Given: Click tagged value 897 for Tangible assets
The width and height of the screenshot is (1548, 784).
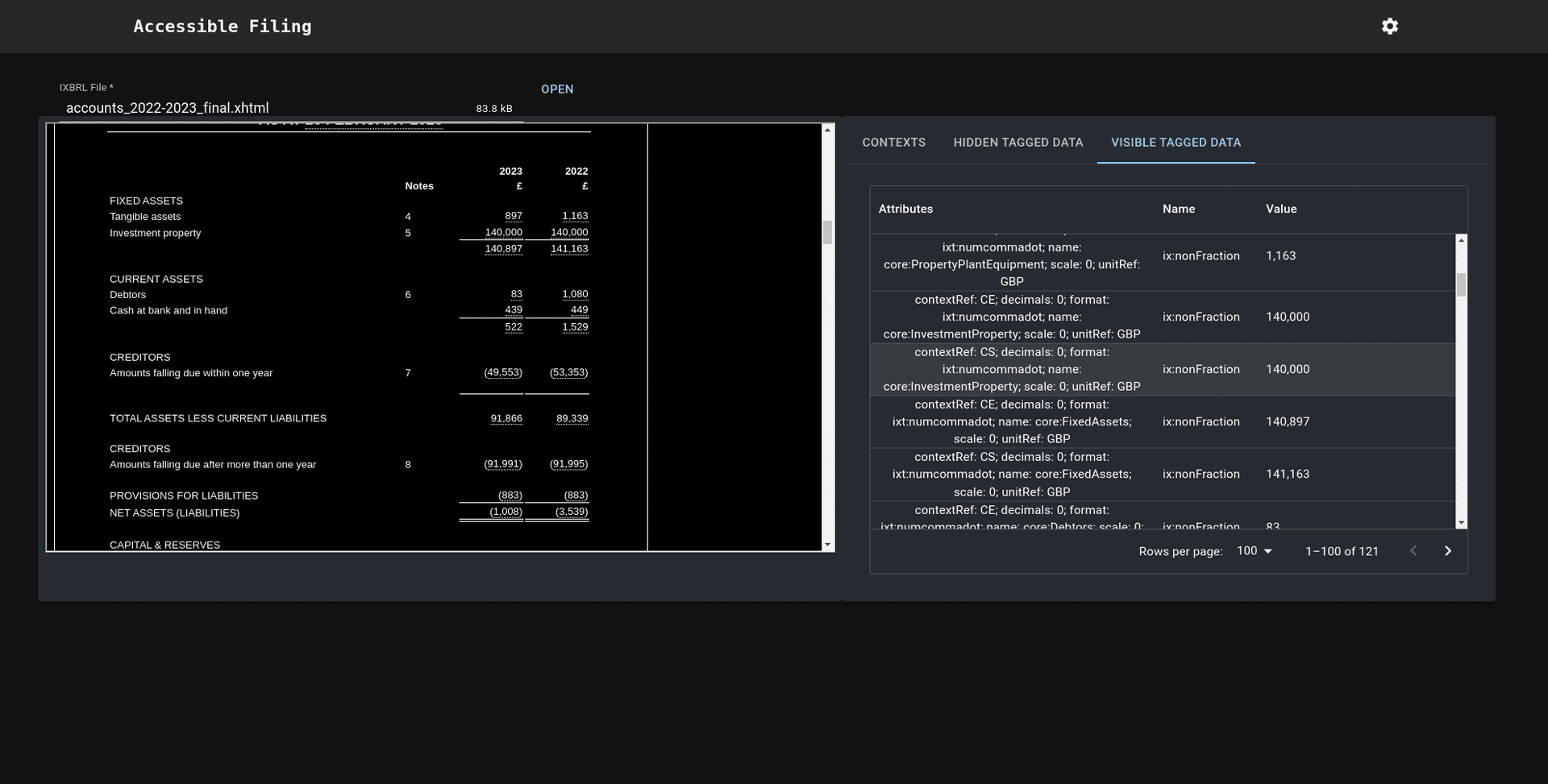Looking at the screenshot, I should click(x=514, y=216).
